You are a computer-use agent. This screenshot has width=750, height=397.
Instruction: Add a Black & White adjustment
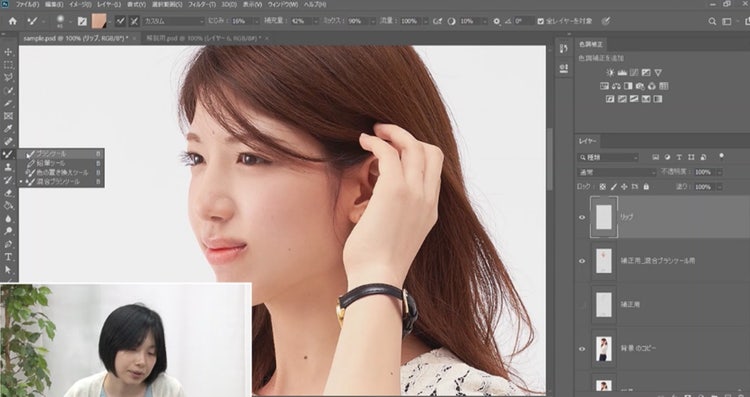click(628, 86)
